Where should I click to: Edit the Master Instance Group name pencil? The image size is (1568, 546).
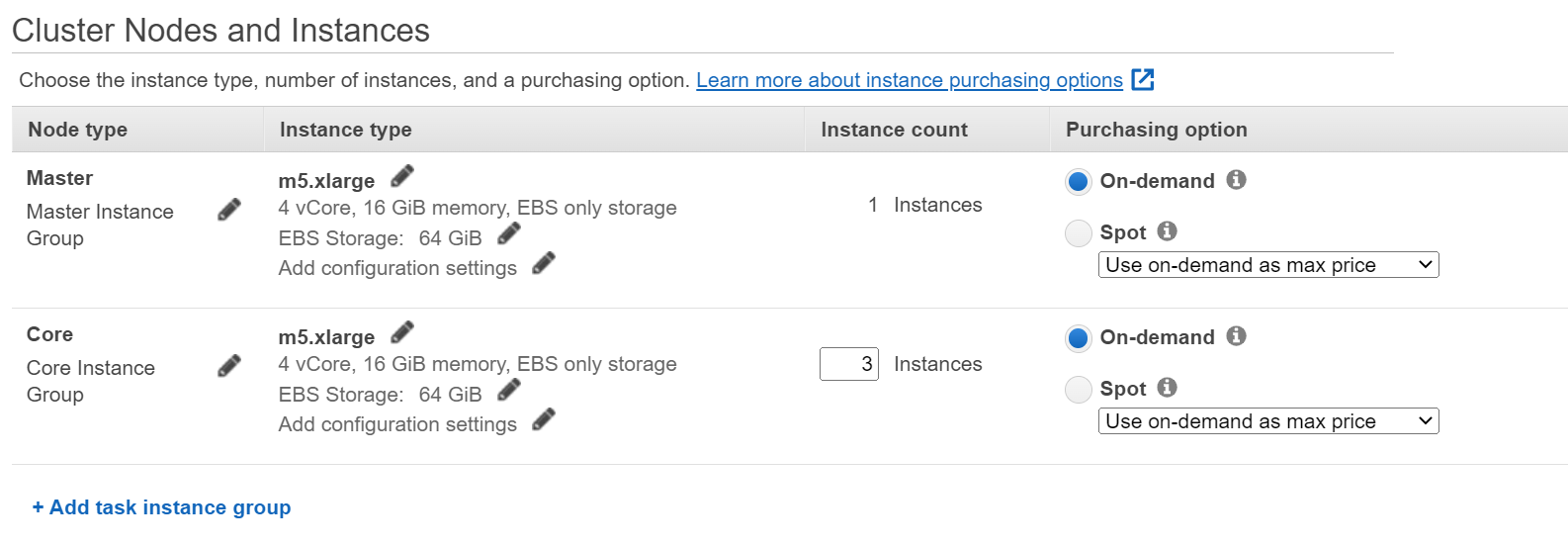click(229, 210)
